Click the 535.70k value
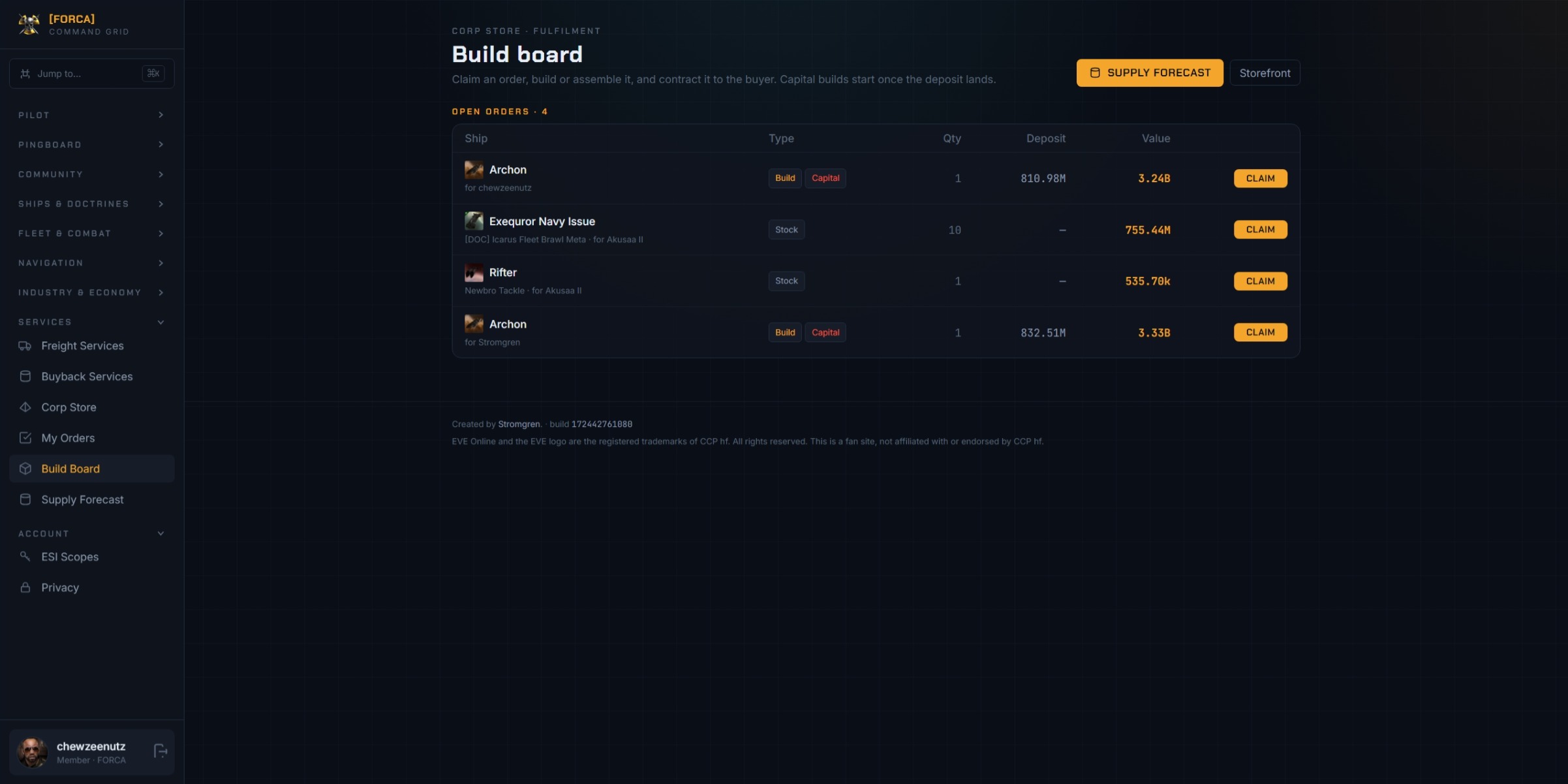 pos(1148,281)
